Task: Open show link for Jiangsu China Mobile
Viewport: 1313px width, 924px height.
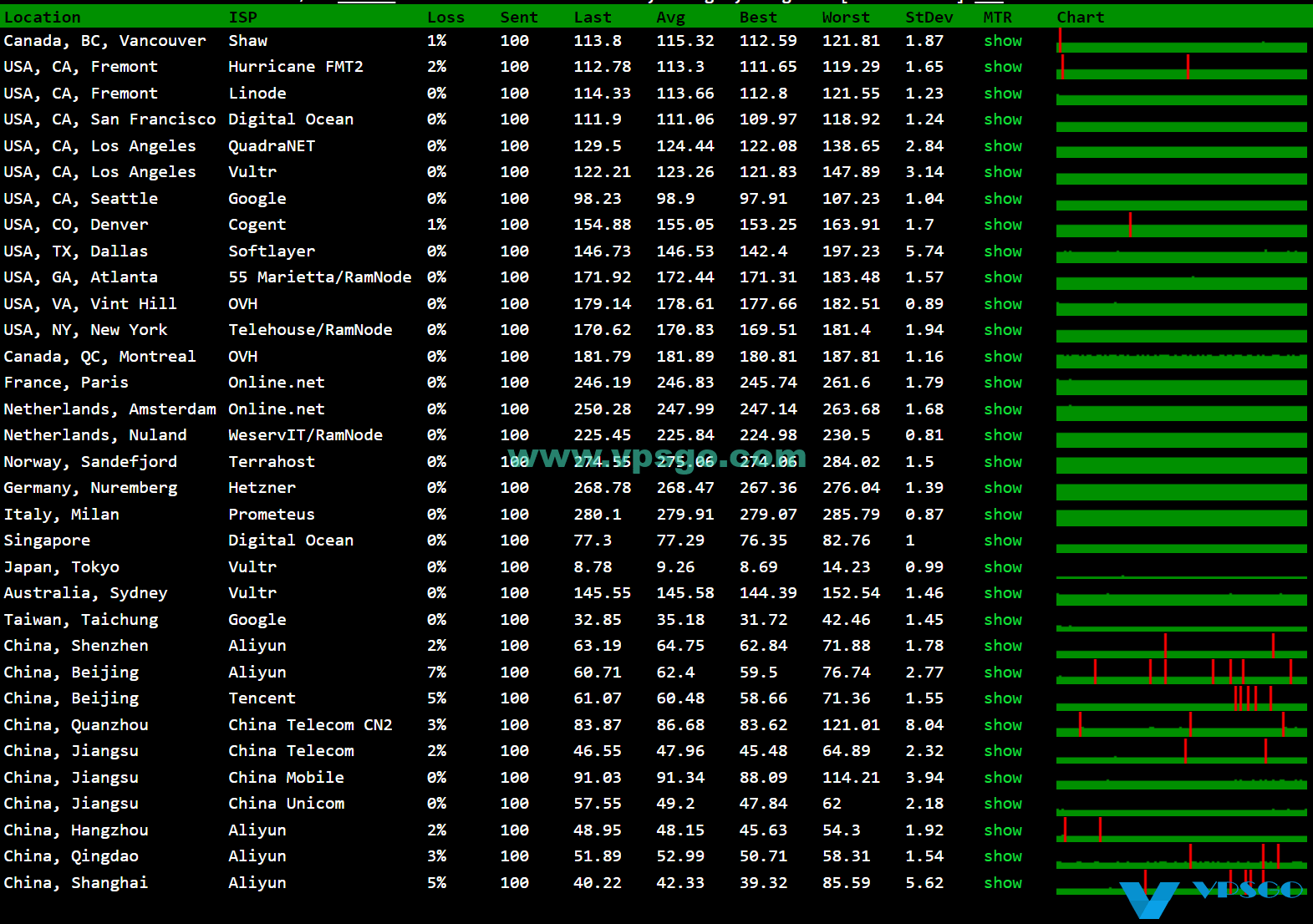Action: [1002, 777]
